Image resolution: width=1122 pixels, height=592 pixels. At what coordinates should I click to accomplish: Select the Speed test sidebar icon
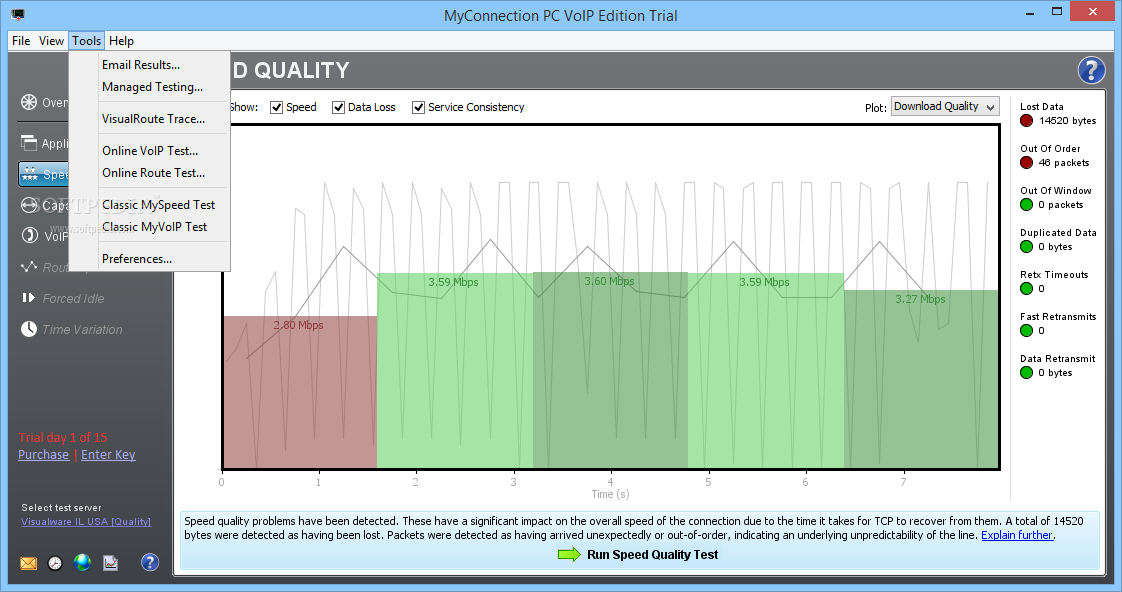pos(29,174)
